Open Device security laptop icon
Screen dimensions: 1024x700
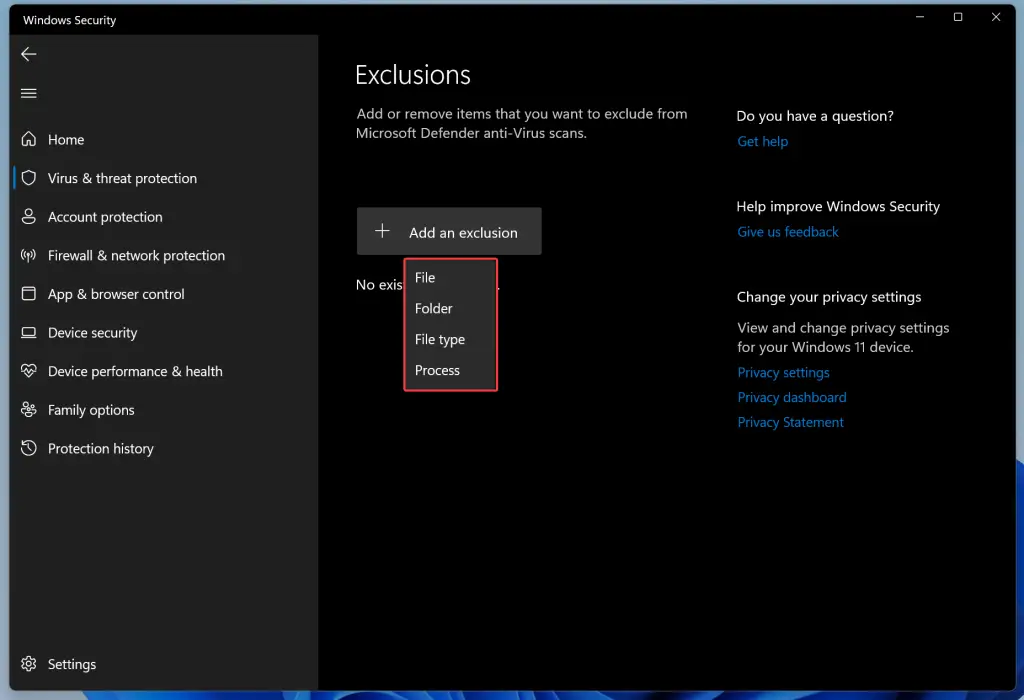pyautogui.click(x=28, y=333)
